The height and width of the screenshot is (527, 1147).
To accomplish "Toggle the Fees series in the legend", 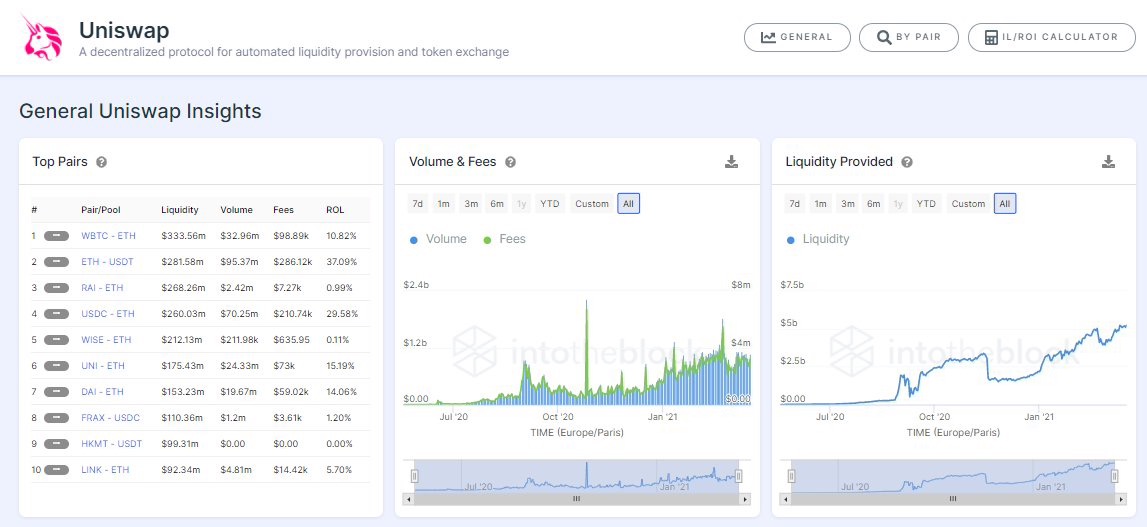I will [504, 239].
